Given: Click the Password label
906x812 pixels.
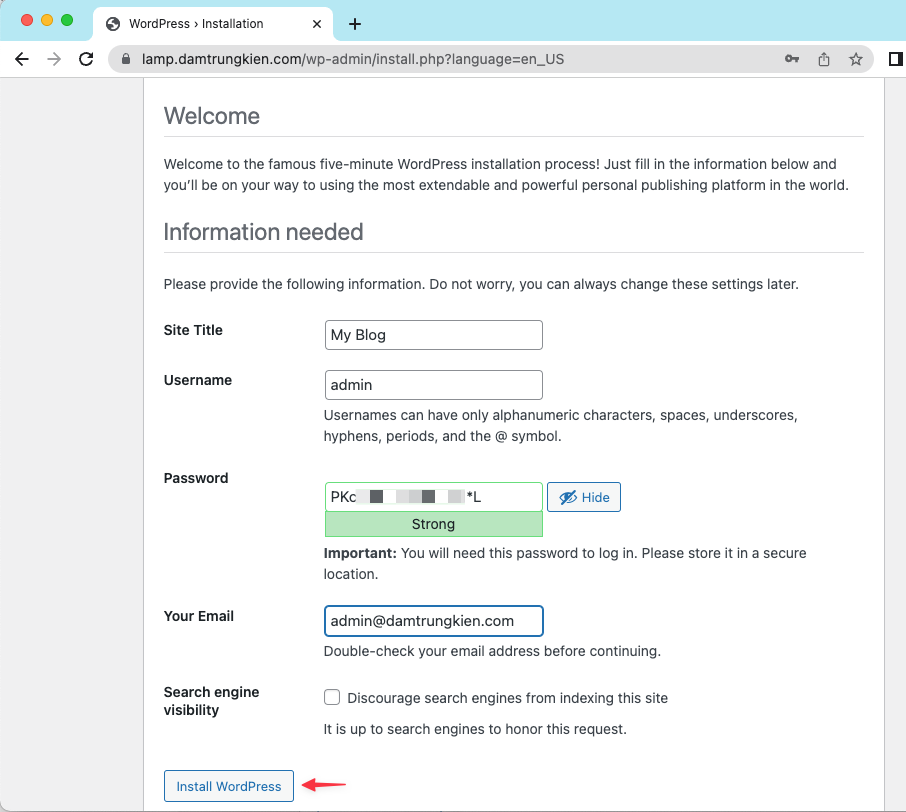Looking at the screenshot, I should 196,478.
